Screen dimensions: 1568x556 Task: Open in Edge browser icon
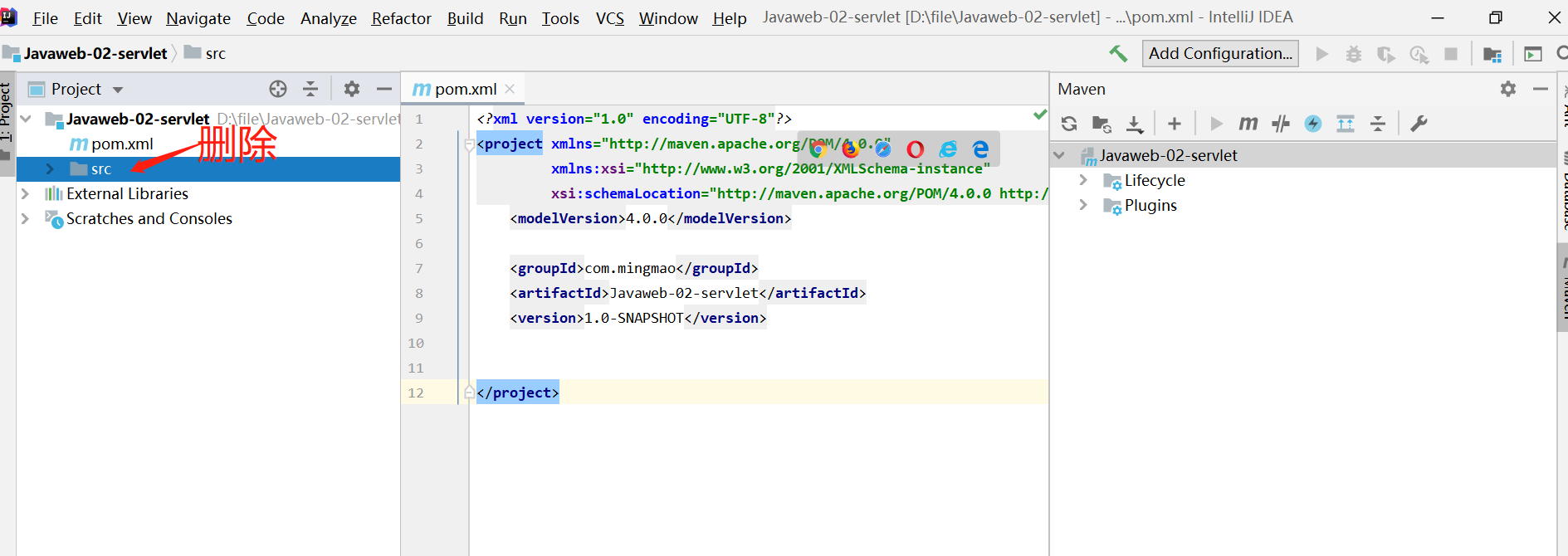coord(980,149)
